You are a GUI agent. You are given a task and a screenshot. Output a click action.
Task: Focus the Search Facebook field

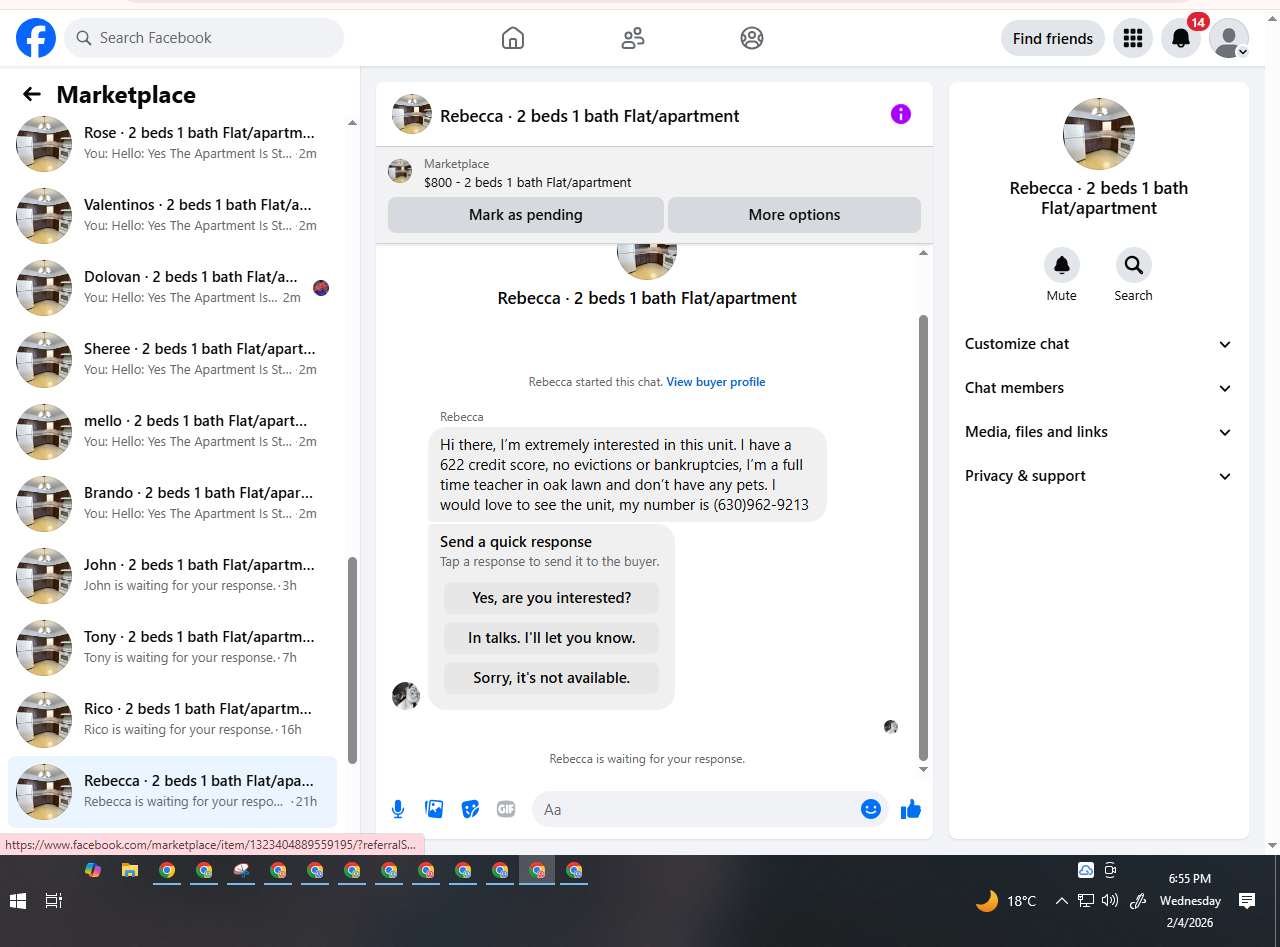(x=204, y=38)
